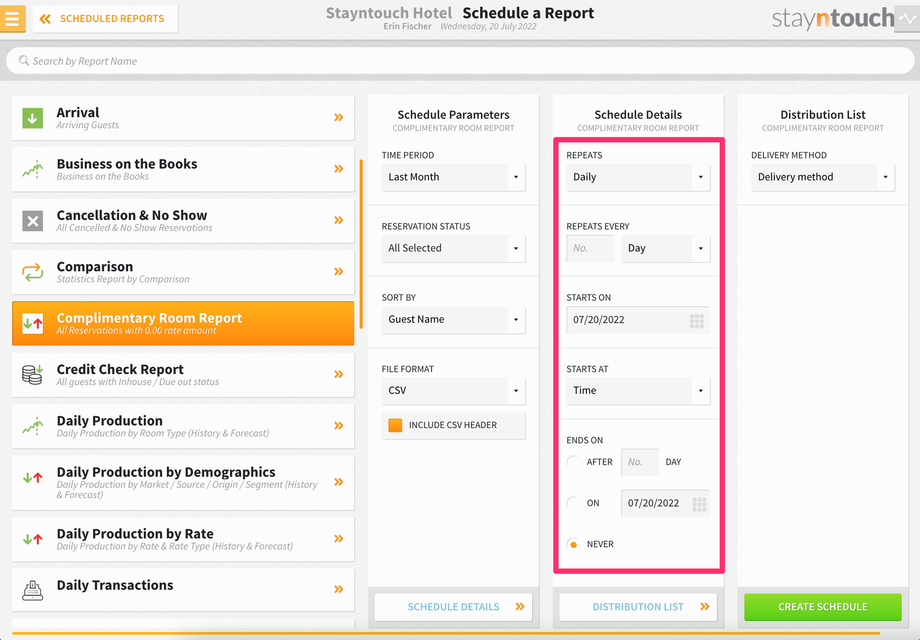Click the search magnifier icon
The image size is (920, 640).
[x=23, y=60]
